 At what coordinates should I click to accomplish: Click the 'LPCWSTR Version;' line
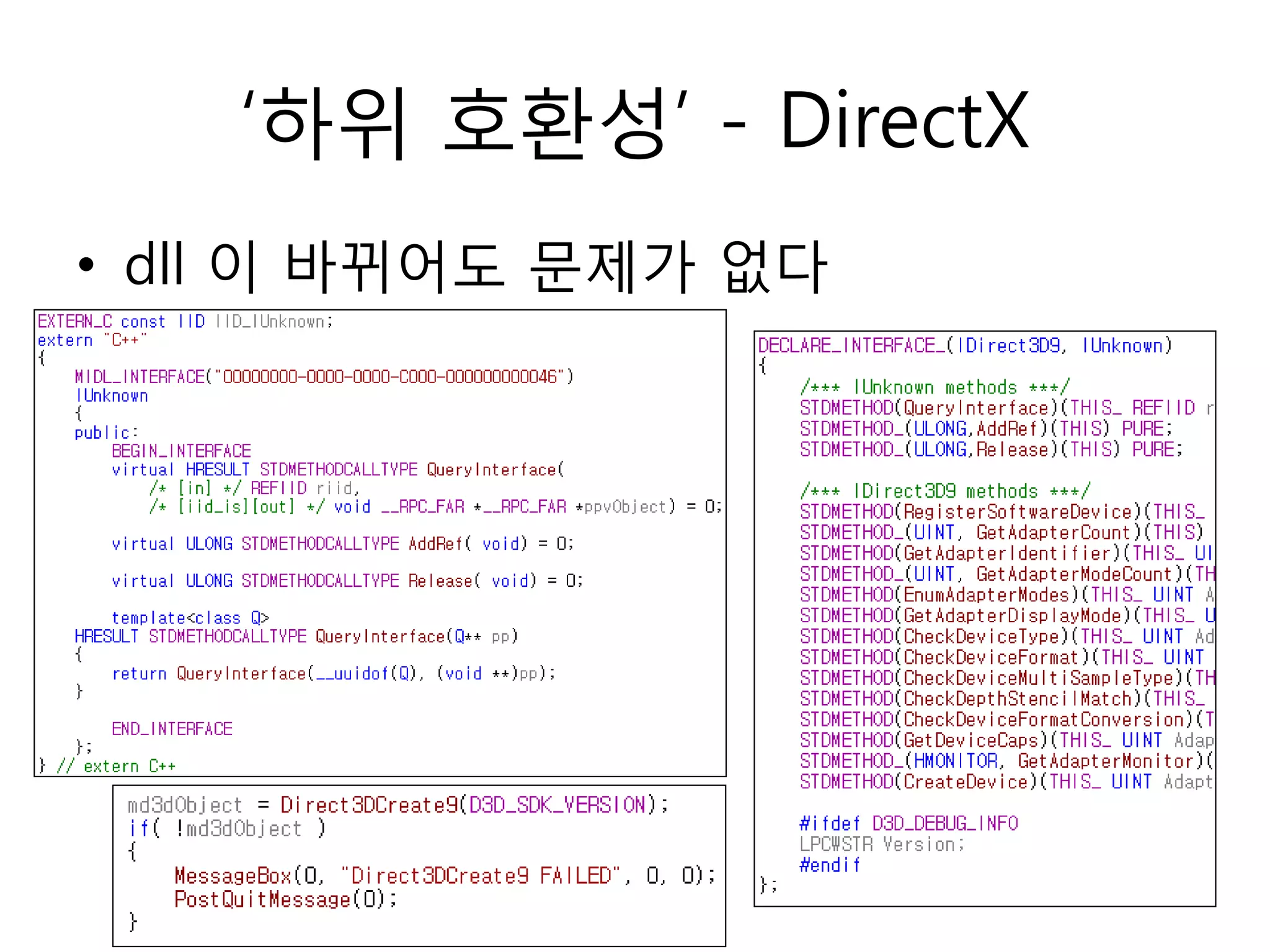point(882,844)
